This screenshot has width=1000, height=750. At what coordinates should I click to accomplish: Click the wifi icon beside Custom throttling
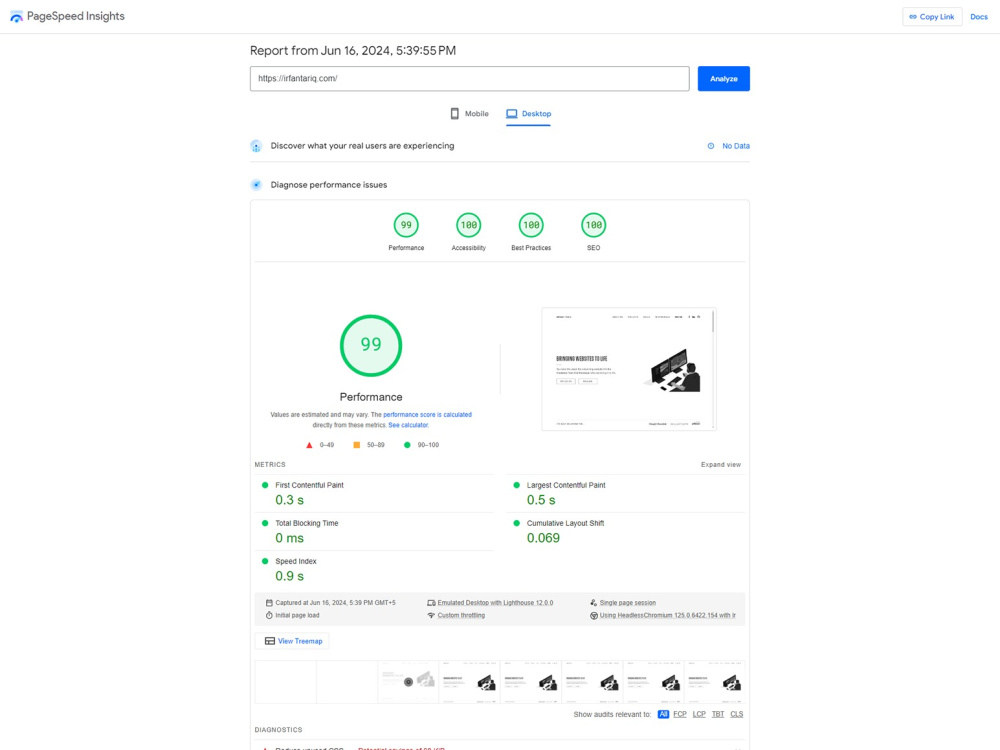(x=433, y=614)
